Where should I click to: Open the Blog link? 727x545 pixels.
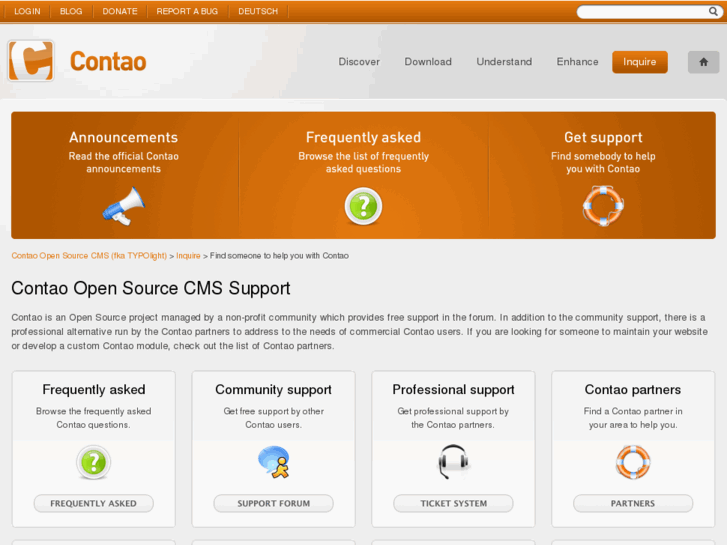[x=71, y=11]
